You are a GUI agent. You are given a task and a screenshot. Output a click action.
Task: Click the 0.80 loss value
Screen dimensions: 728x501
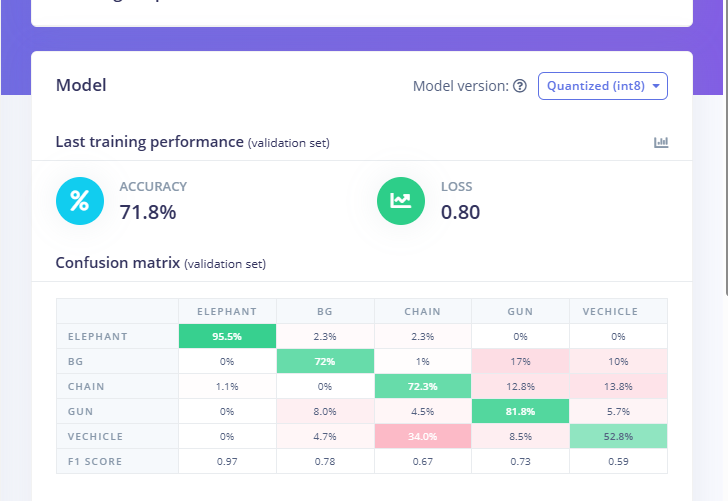coord(460,212)
